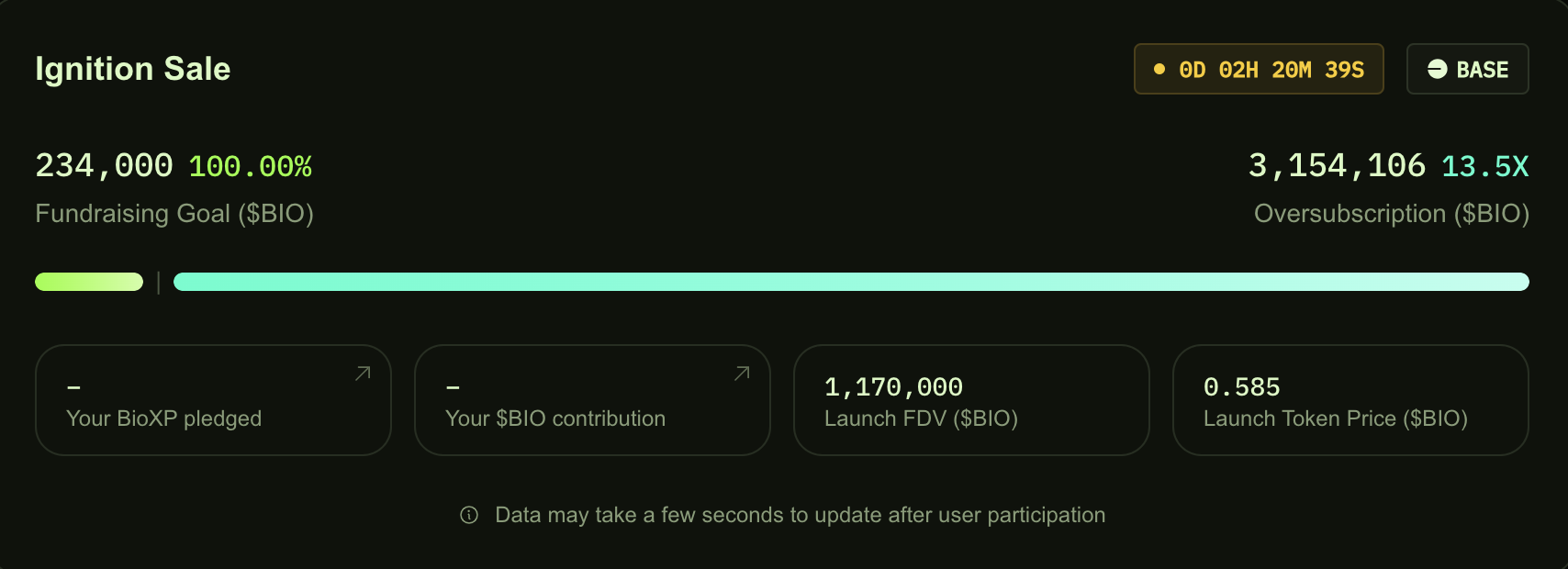Select the Your BioXP pledged card
Screen dimensions: 1568x569
click(x=212, y=399)
